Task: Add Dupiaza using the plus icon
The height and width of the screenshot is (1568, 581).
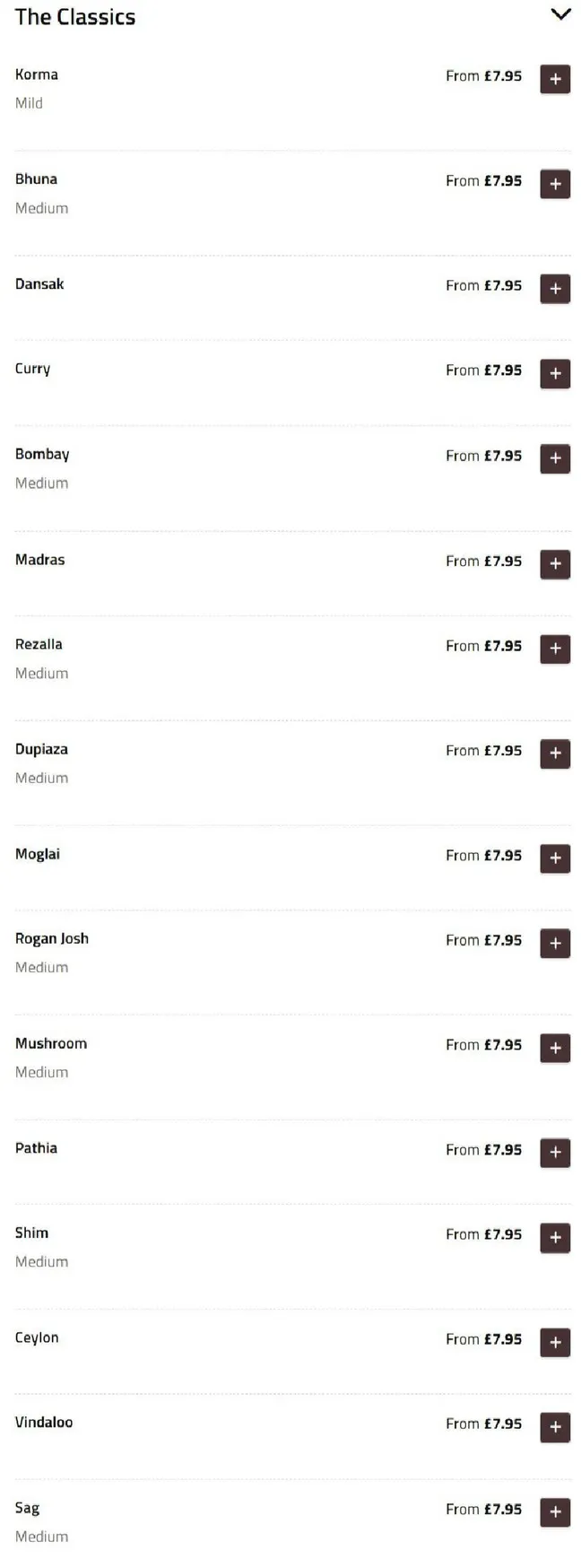Action: (555, 754)
